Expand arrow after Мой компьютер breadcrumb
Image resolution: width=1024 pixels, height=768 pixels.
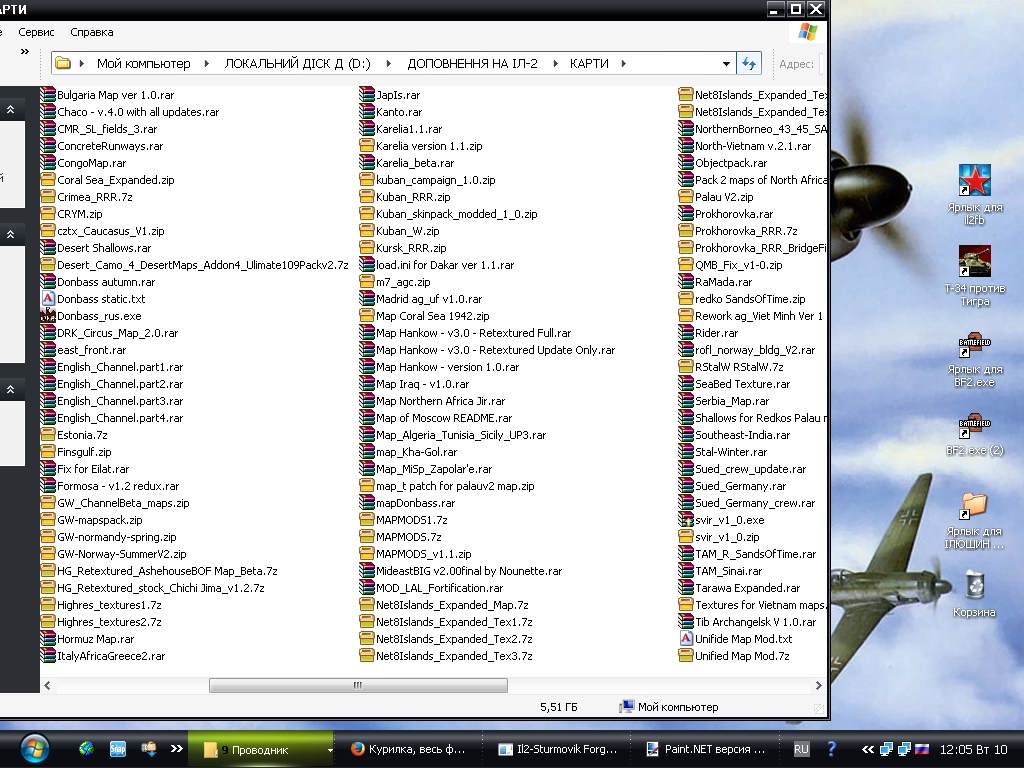point(207,63)
